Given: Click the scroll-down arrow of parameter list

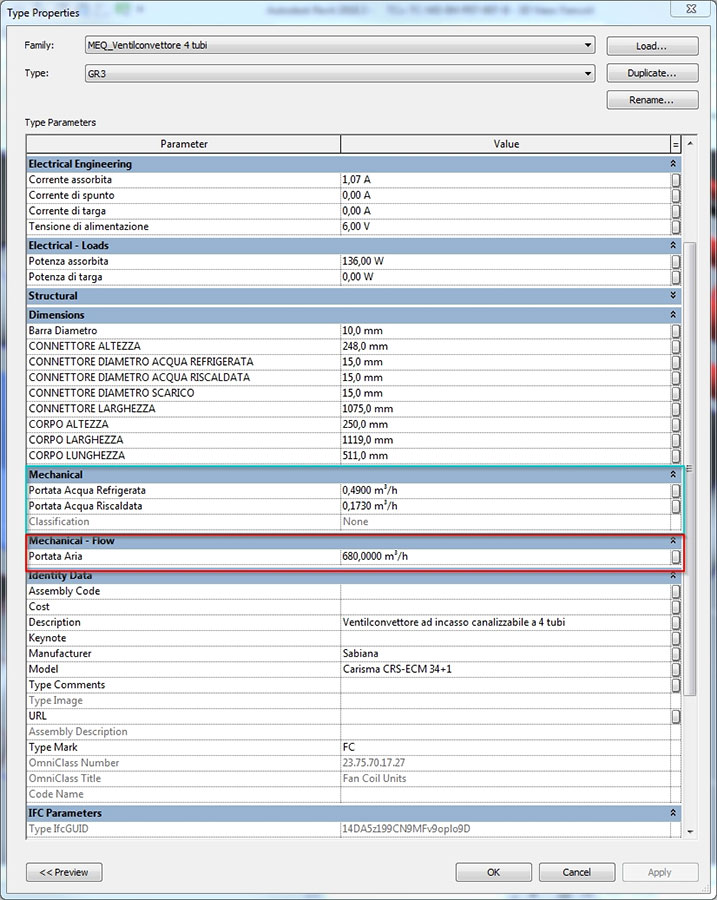Looking at the screenshot, I should pos(689,830).
